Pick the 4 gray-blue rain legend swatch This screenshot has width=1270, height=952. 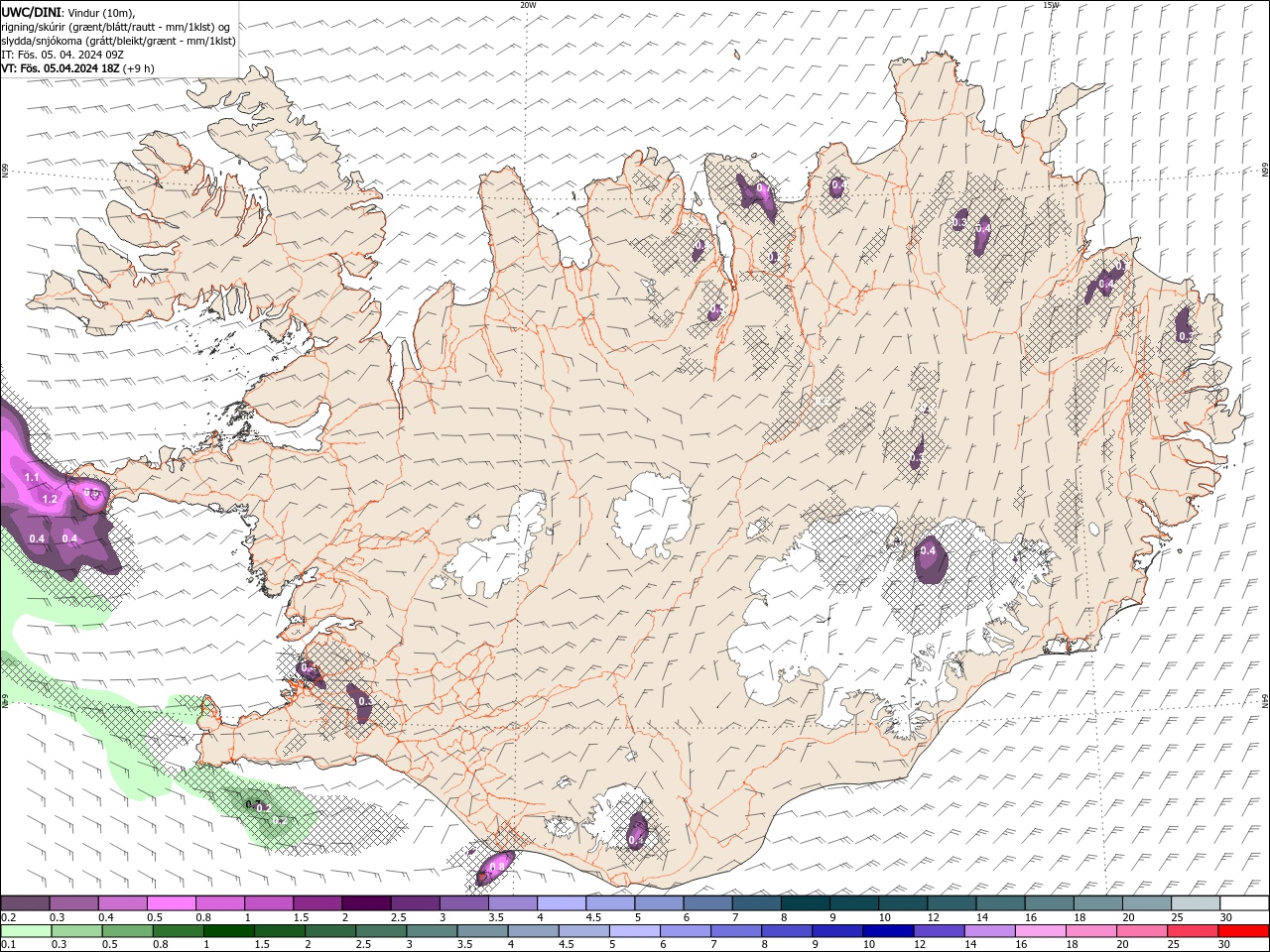[x=532, y=930]
